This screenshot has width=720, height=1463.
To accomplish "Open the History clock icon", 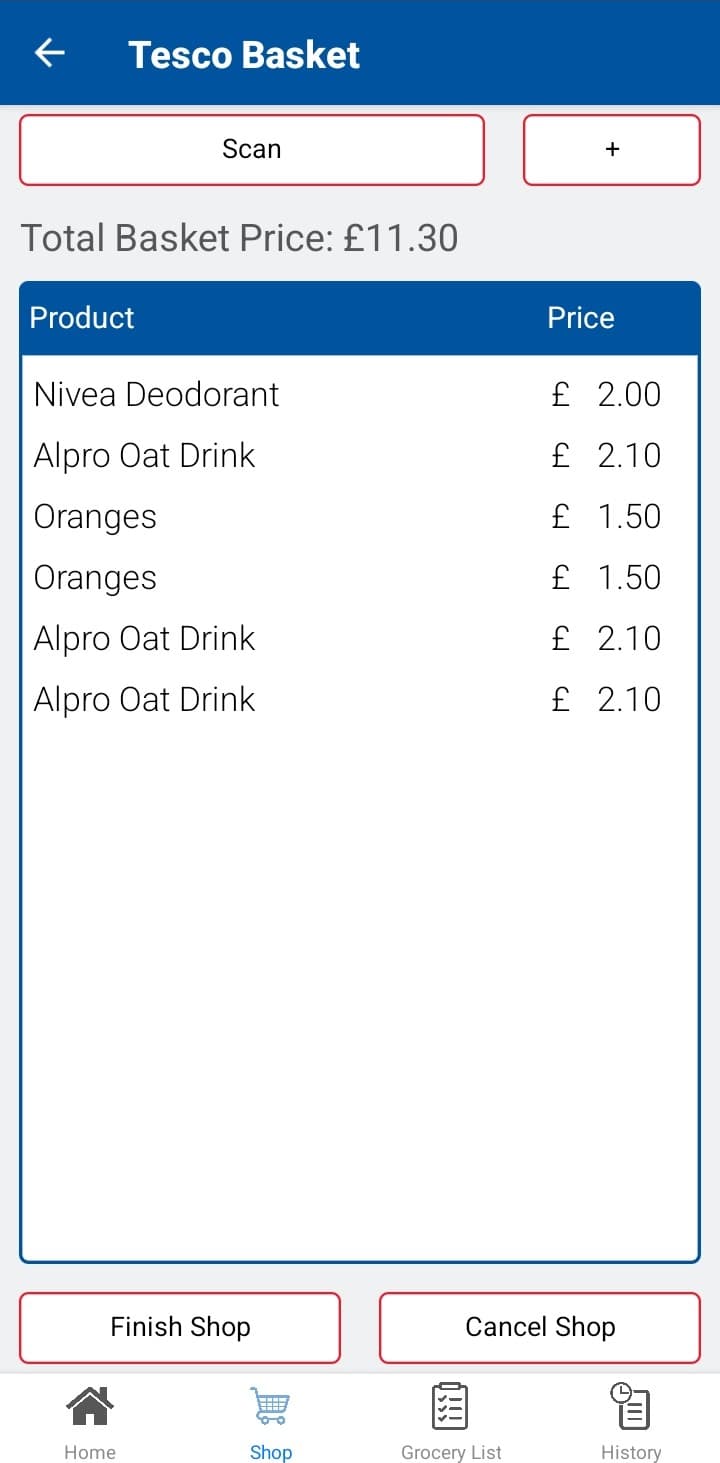I will point(630,1406).
